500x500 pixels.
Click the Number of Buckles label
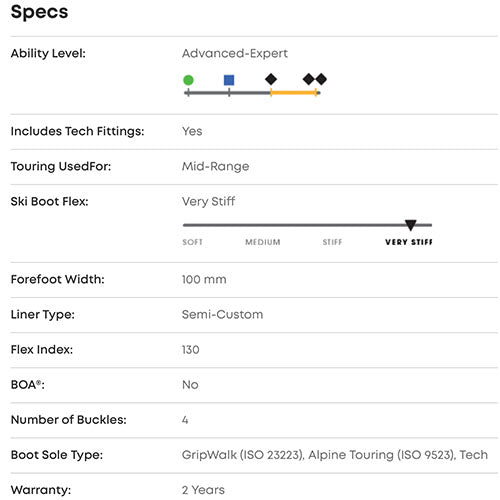coord(69,420)
